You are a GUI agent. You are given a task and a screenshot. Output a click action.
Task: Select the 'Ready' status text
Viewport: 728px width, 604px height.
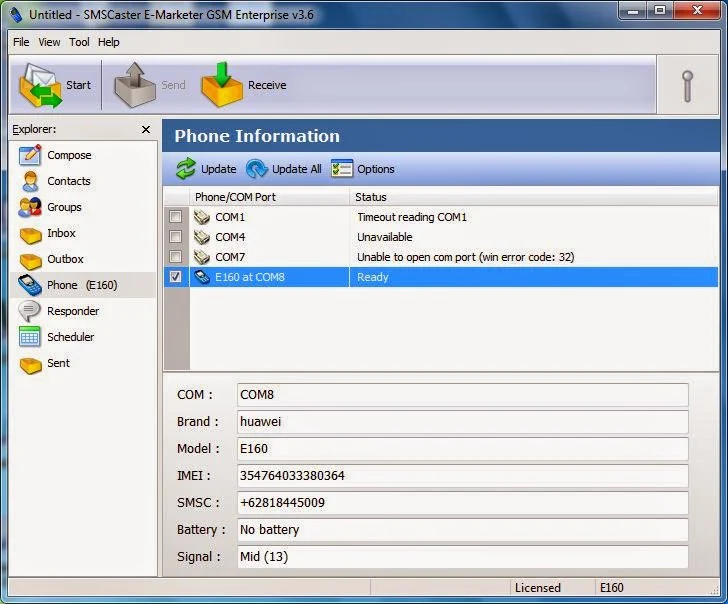[x=373, y=277]
